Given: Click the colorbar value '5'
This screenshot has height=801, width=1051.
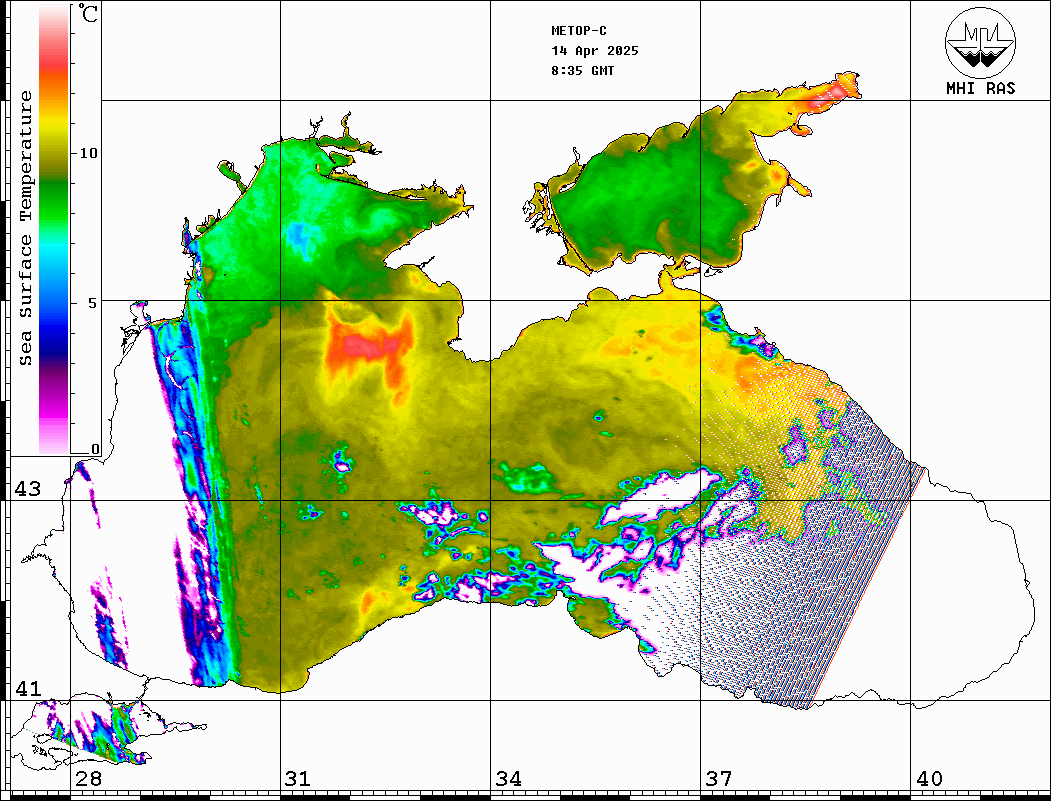Looking at the screenshot, I should point(93,303).
